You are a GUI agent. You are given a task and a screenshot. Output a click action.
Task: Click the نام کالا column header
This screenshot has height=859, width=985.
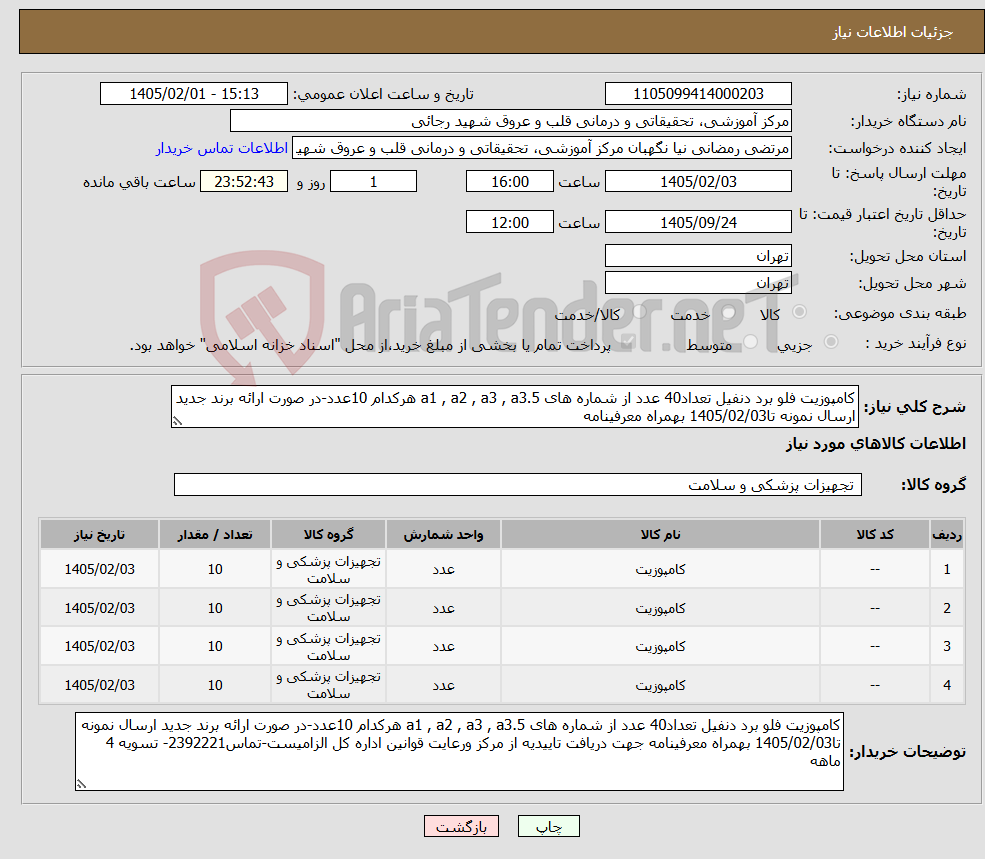tap(660, 534)
